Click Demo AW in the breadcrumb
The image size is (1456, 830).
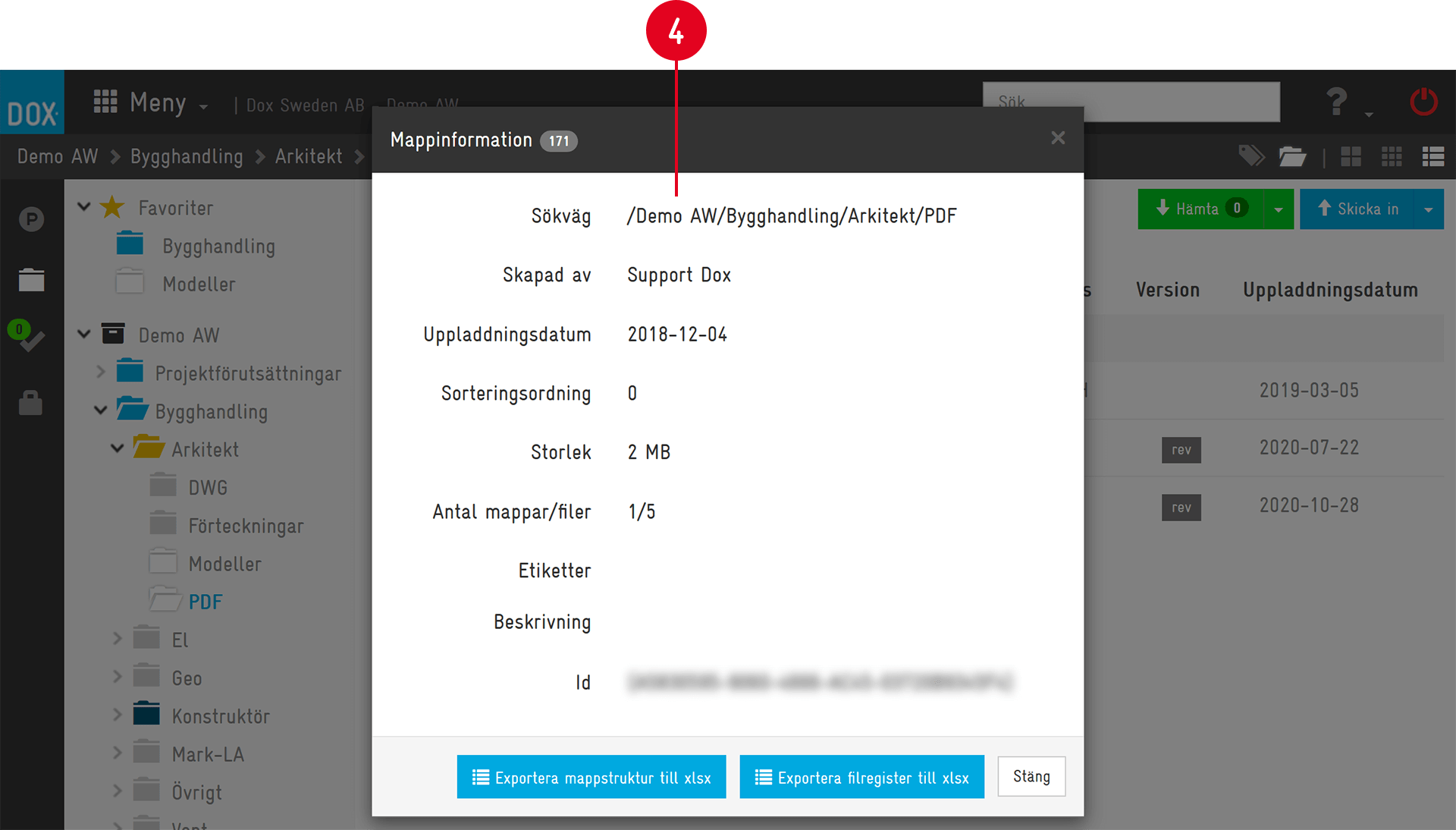point(58,156)
